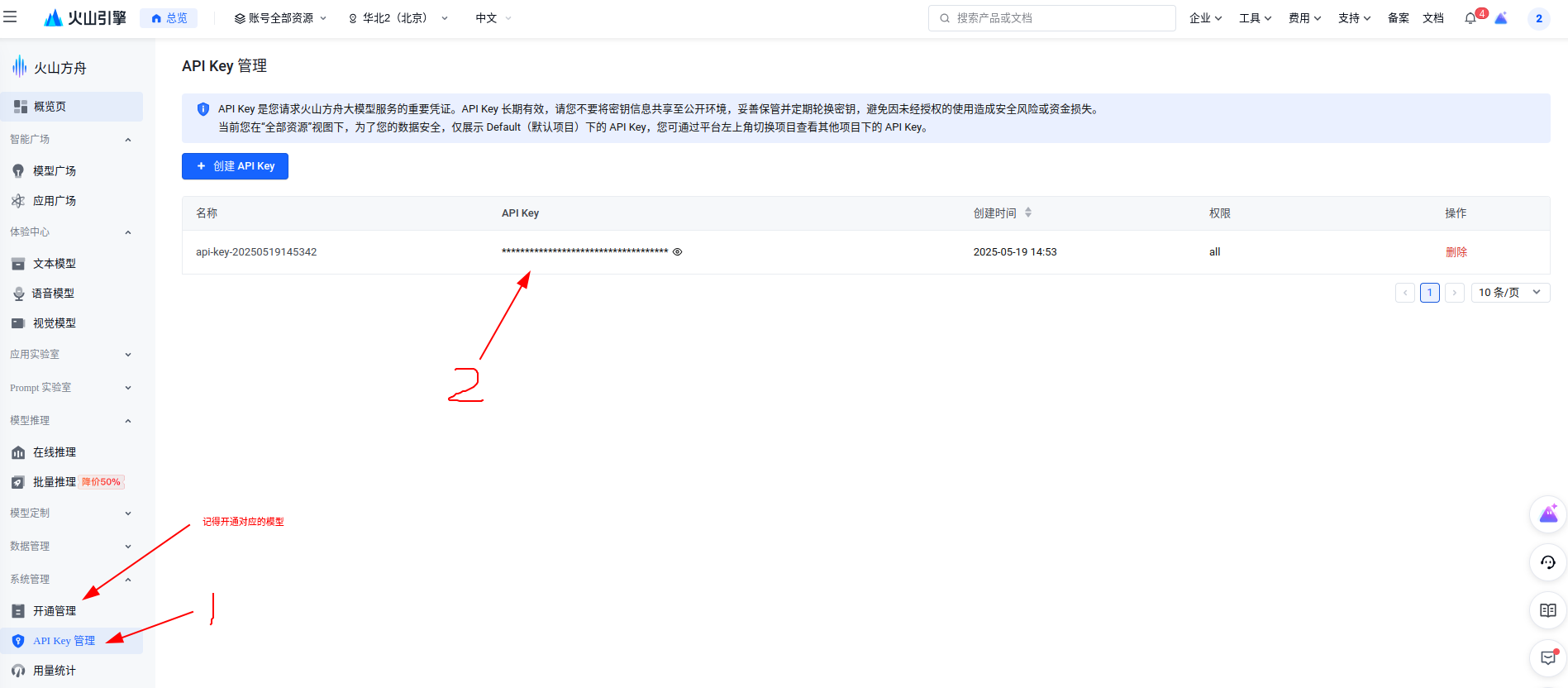The width and height of the screenshot is (1568, 688).
Task: Click the 创建 API Key button
Action: (235, 166)
